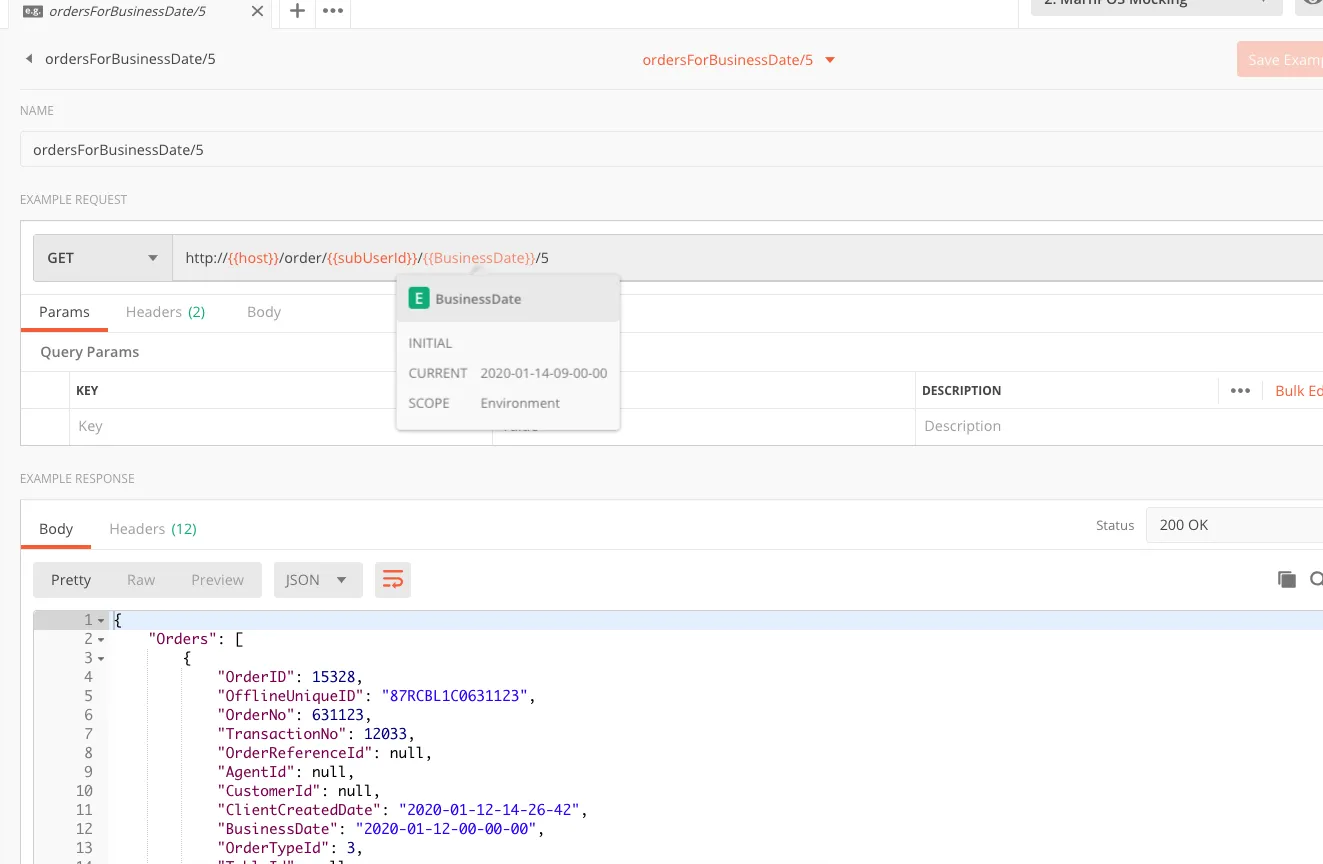This screenshot has height=864, width=1323.
Task: Open the search icon in the response body
Action: click(1316, 580)
